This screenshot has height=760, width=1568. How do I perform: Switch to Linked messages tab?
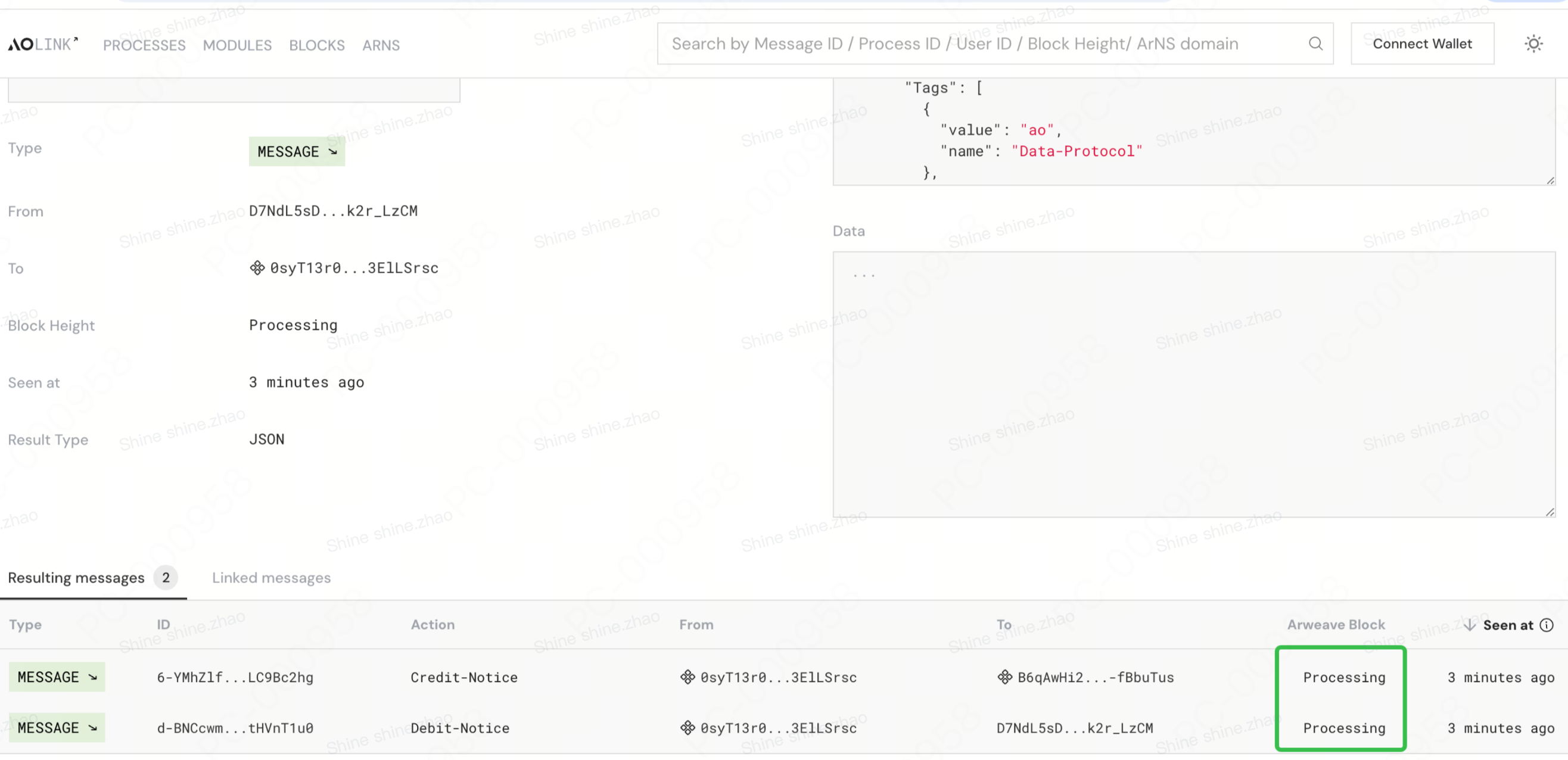[x=271, y=578]
